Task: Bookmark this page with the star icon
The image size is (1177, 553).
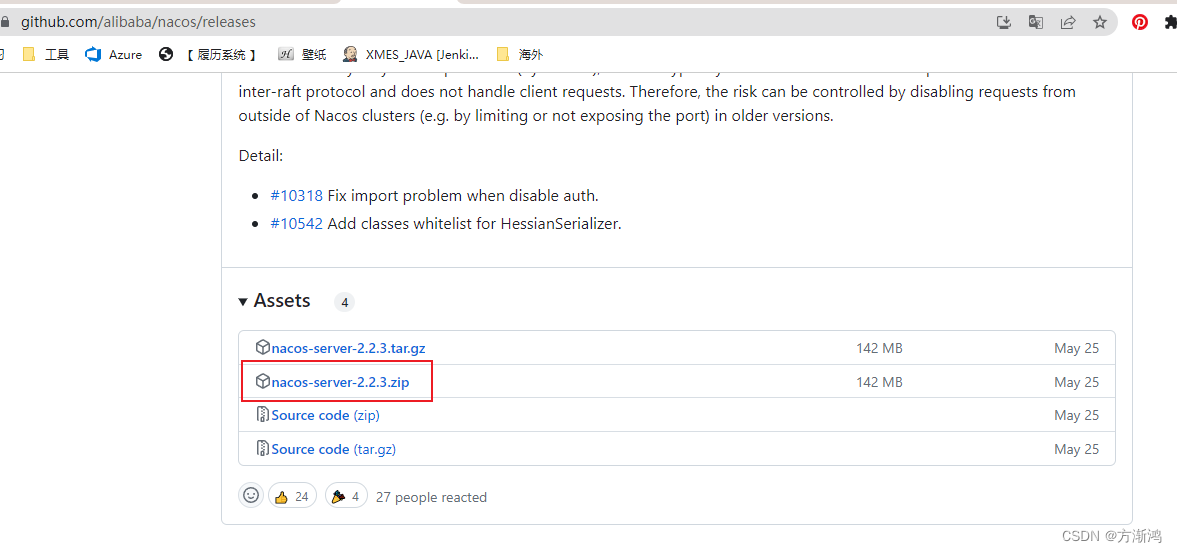Action: pos(1100,23)
